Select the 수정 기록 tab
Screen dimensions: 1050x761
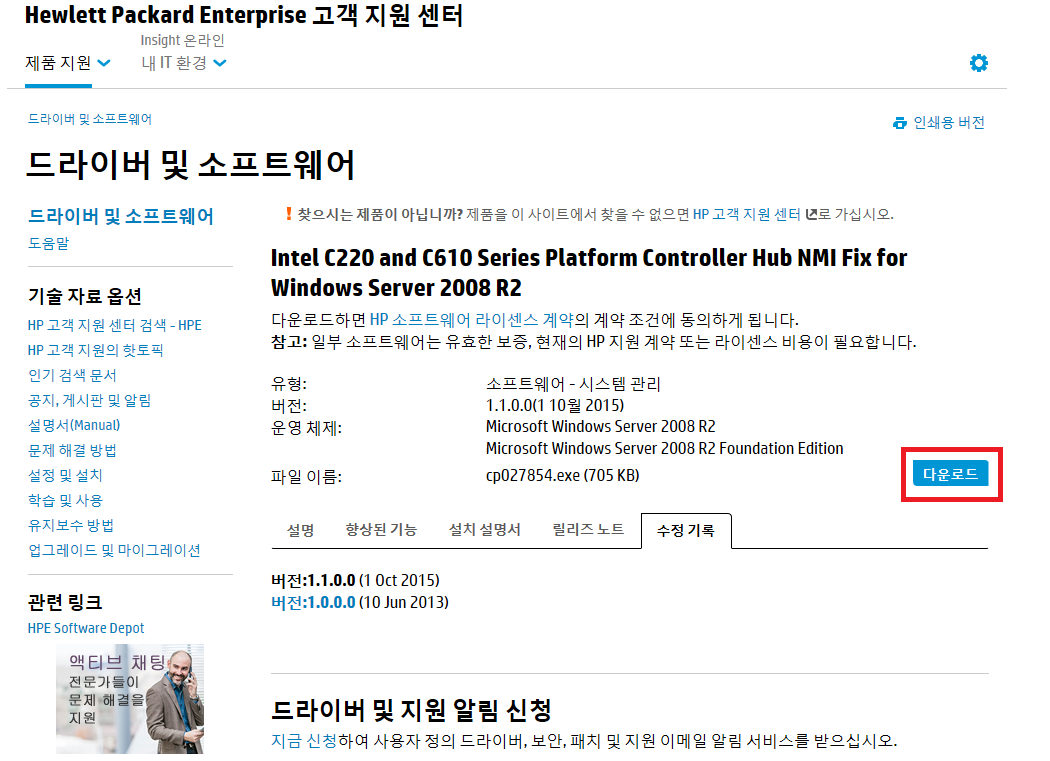click(x=686, y=531)
